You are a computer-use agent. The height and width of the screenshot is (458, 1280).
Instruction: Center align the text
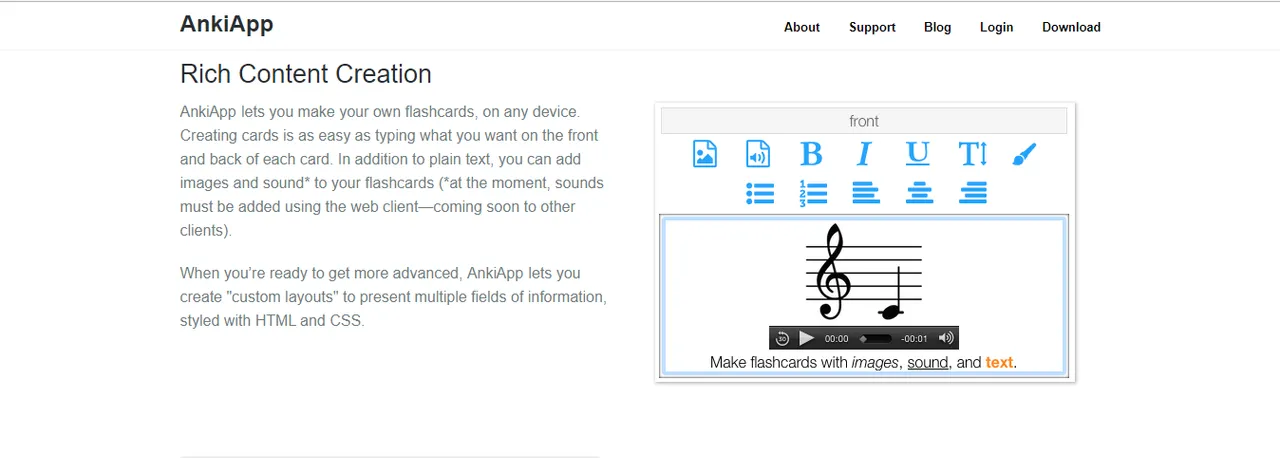pyautogui.click(x=919, y=193)
